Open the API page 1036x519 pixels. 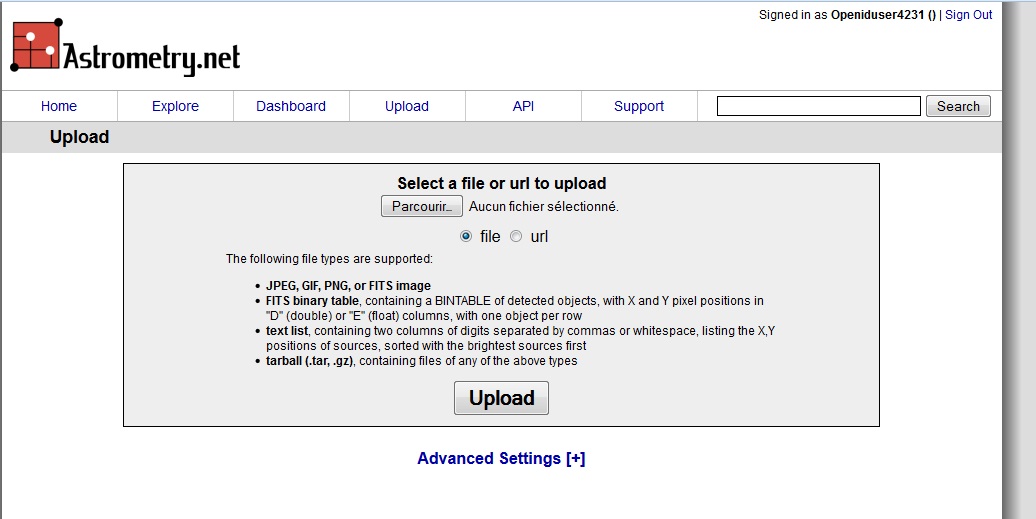(x=523, y=106)
